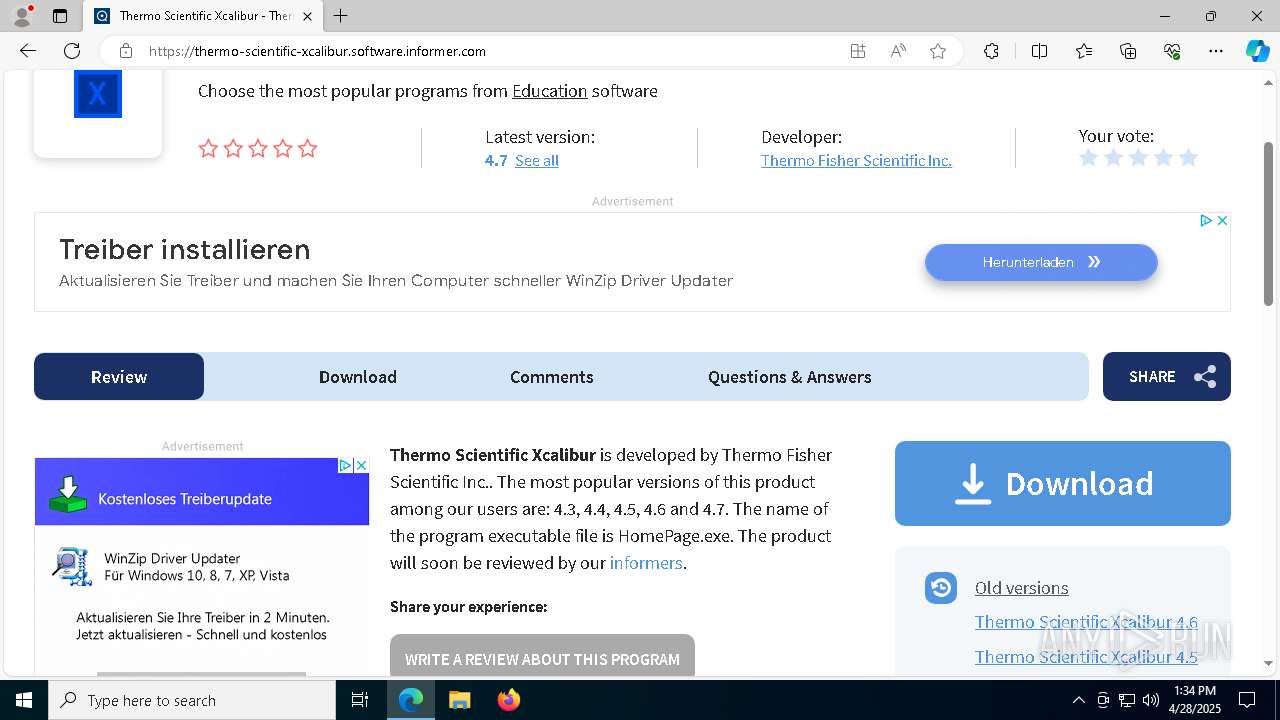The image size is (1280, 720).
Task: Open the tab actions menu
Action: (60, 16)
